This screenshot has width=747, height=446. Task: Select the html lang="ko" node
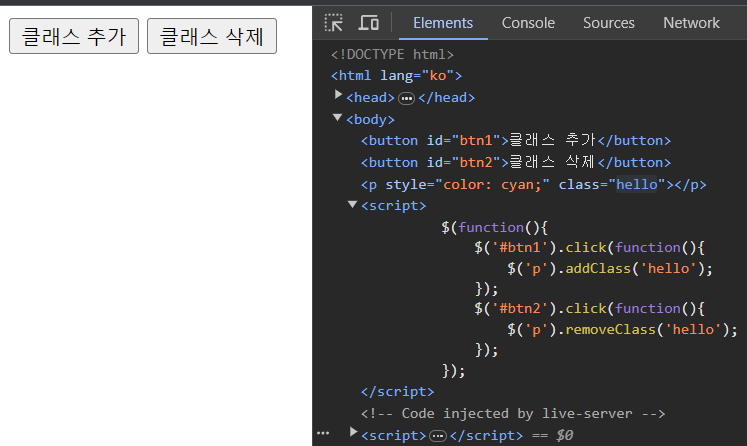[x=396, y=76]
